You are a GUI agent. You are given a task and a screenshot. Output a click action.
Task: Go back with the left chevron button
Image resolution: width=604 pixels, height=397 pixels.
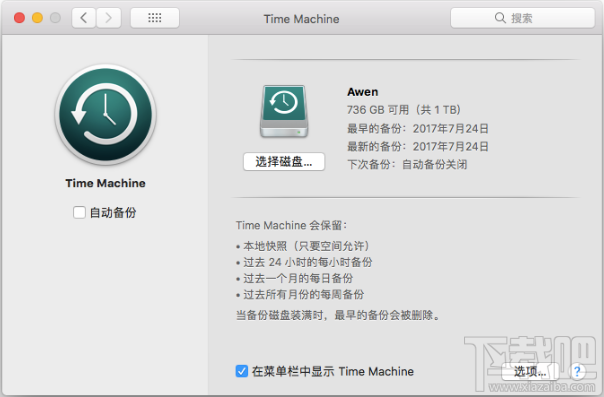click(x=84, y=18)
